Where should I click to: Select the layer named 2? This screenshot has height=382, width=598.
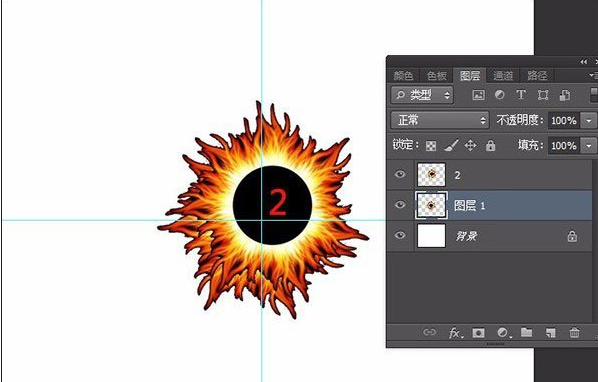point(457,175)
